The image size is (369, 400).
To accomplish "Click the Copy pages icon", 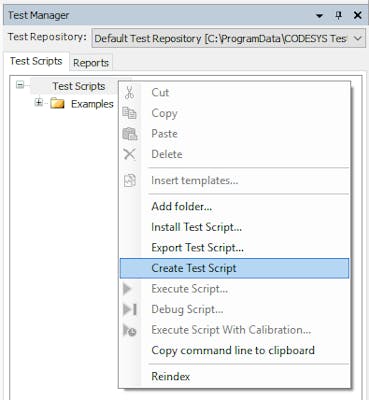I will (129, 113).
